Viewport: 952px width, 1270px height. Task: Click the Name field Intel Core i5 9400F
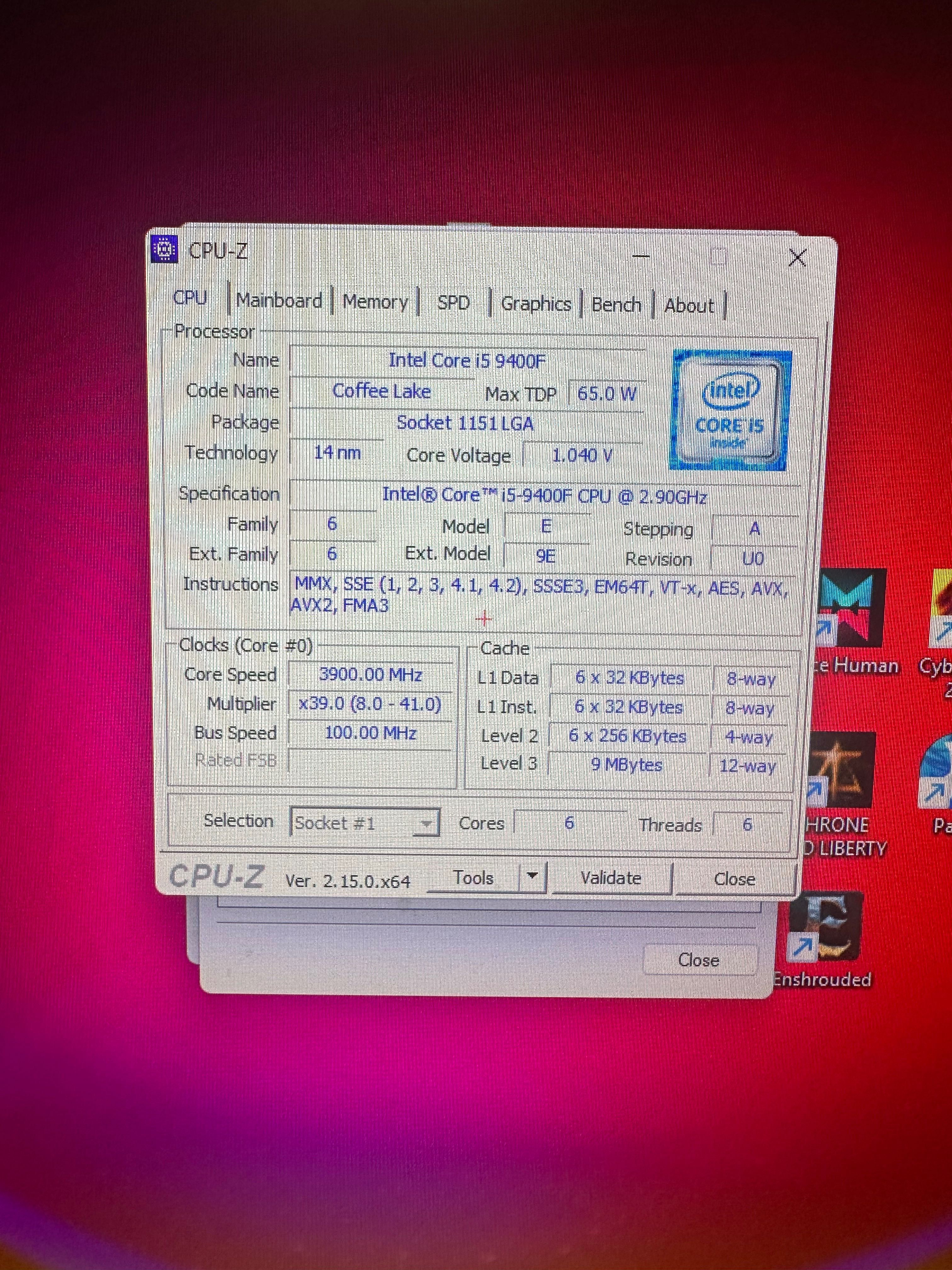click(467, 361)
